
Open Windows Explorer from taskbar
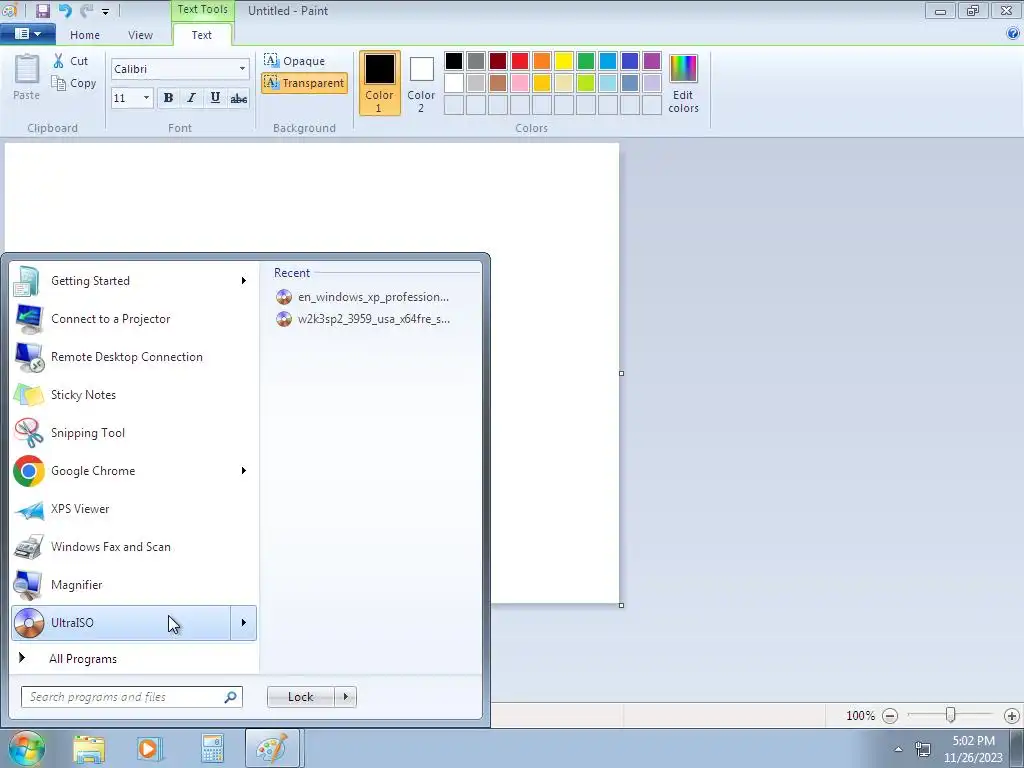[x=89, y=748]
